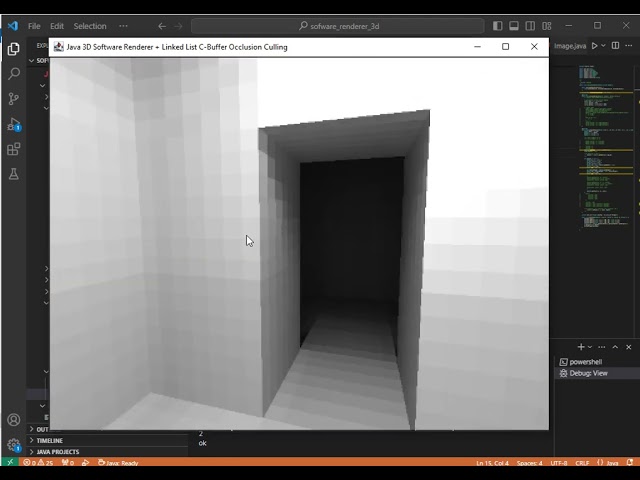Expand the OUTLINE section

(38, 429)
